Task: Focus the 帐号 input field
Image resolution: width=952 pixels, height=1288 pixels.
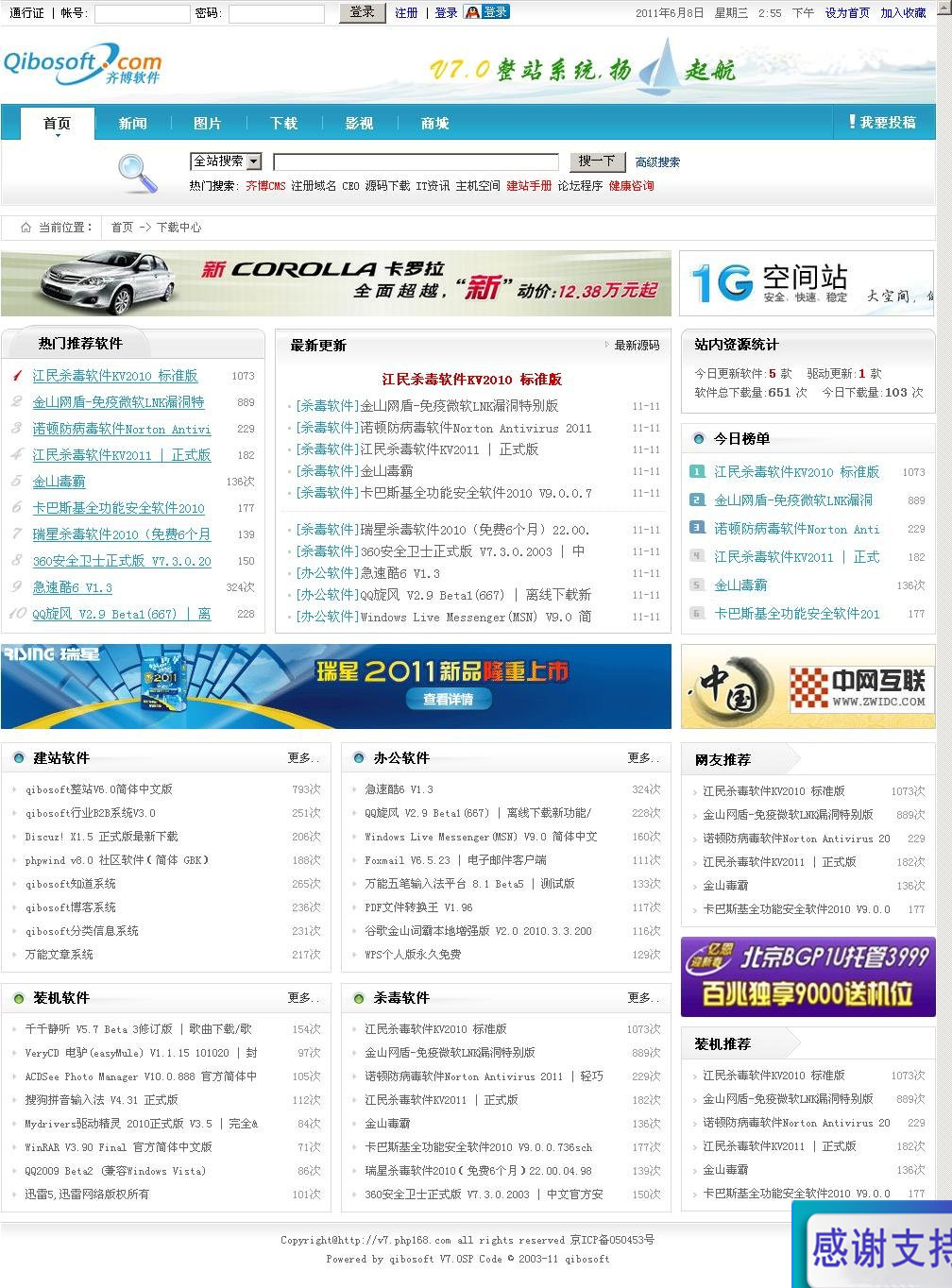Action: click(x=142, y=13)
